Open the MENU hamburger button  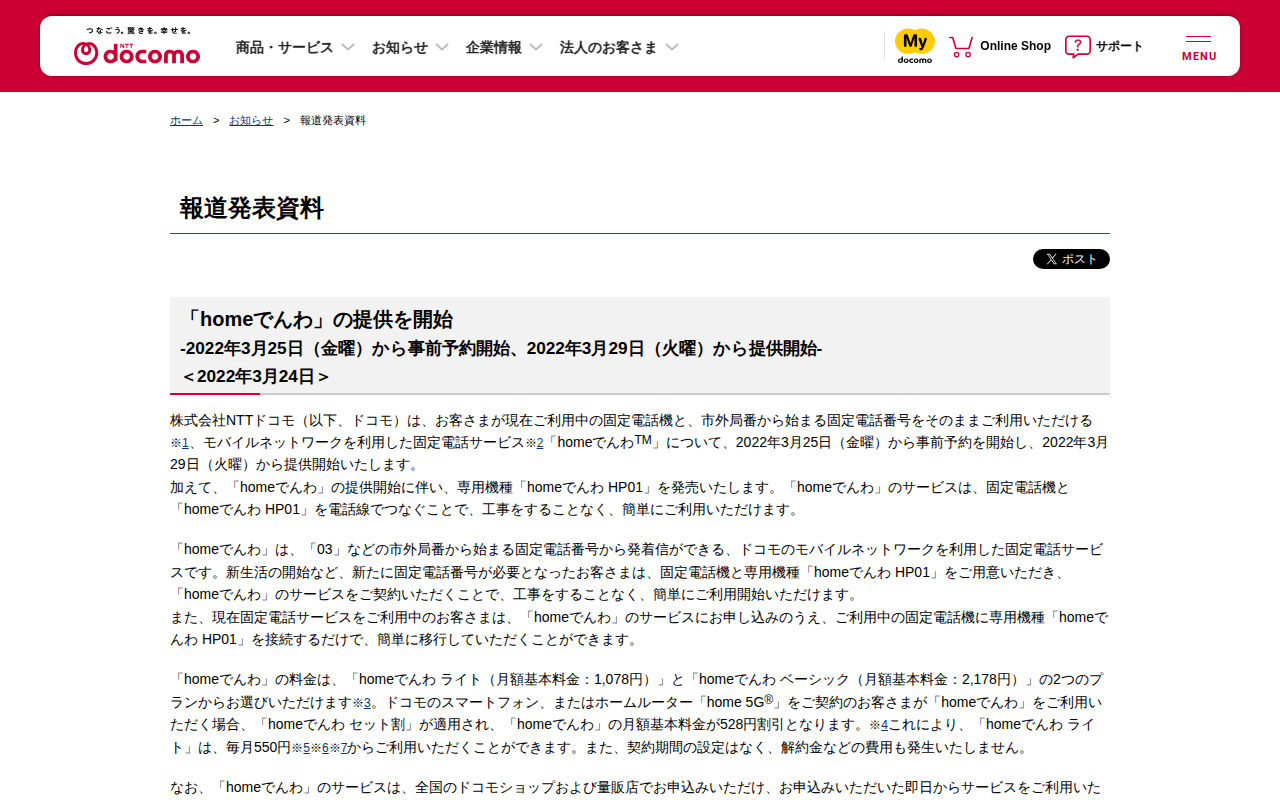click(1199, 47)
